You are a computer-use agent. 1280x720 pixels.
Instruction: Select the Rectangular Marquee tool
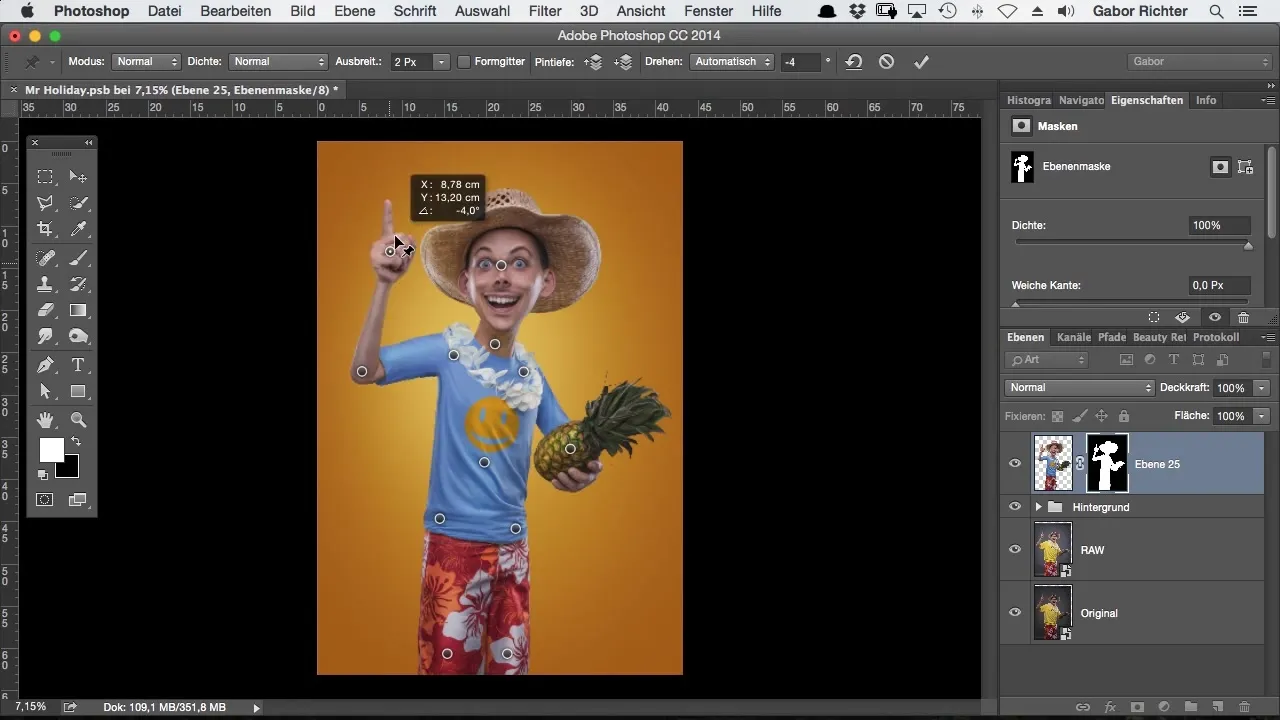(x=45, y=177)
